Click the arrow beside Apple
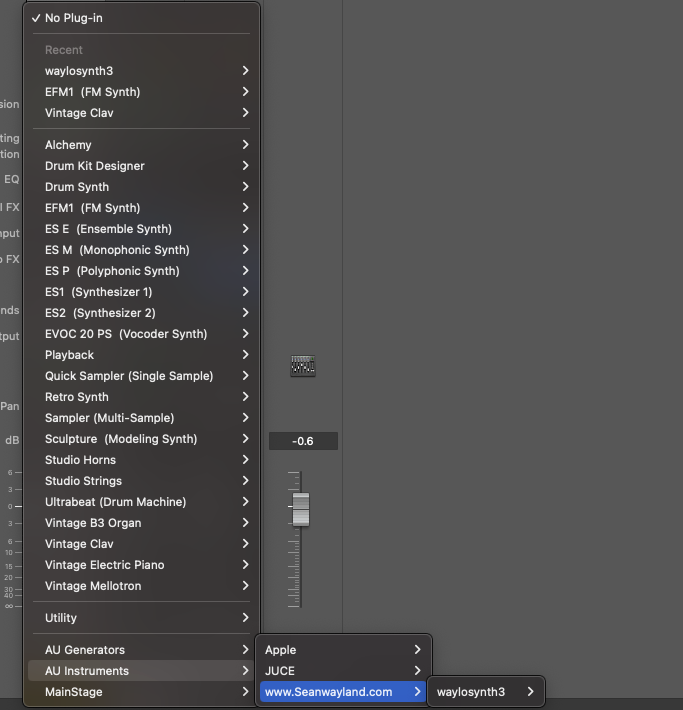Viewport: 683px width, 710px height. click(x=417, y=650)
